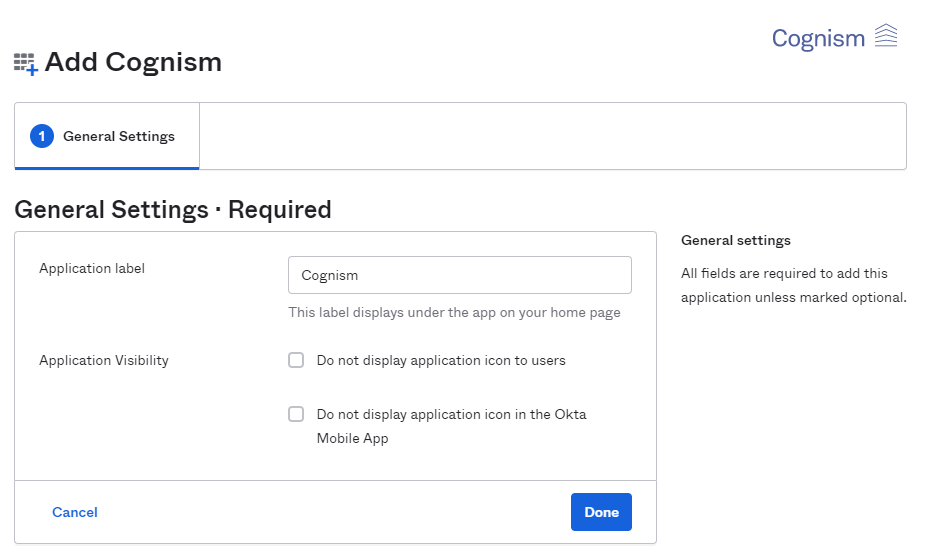Click the Application Visibility field name
This screenshot has height=559, width=927.
[x=103, y=360]
